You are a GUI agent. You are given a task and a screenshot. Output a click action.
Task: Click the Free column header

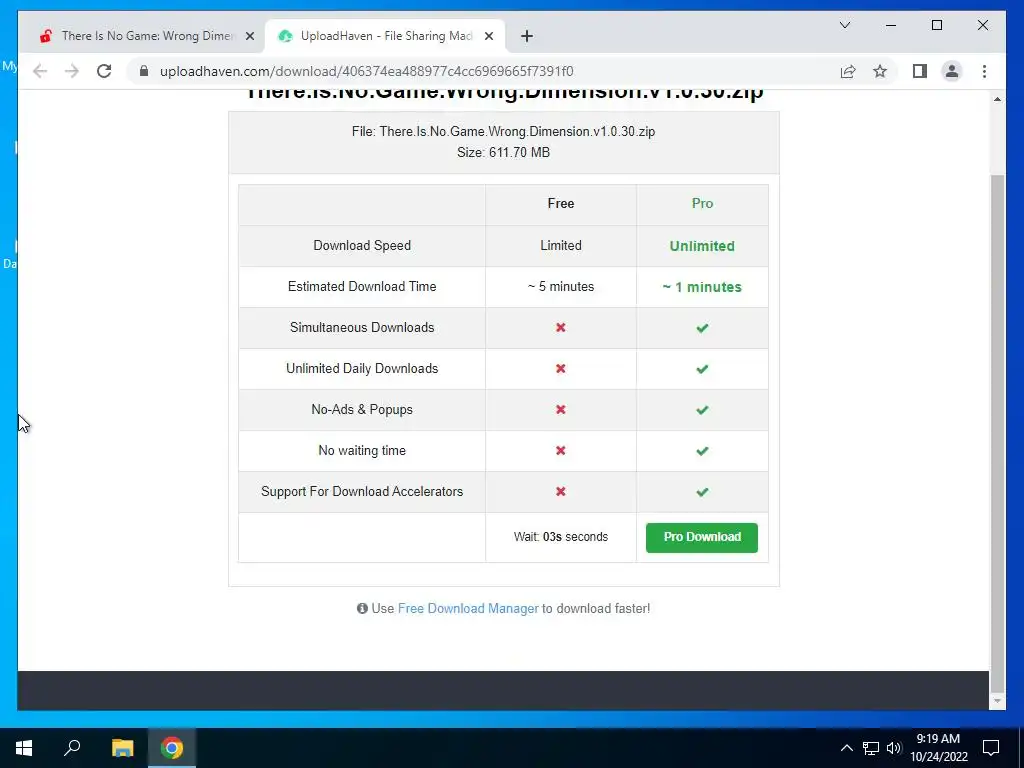[x=561, y=203]
